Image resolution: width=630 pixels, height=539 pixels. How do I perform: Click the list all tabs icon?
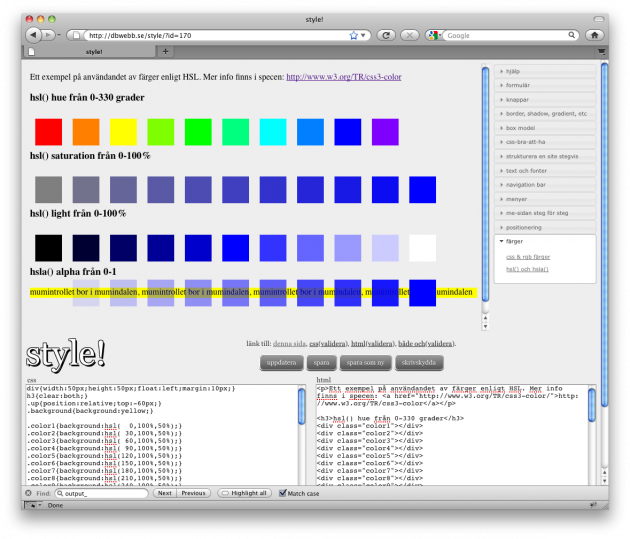[x=601, y=51]
